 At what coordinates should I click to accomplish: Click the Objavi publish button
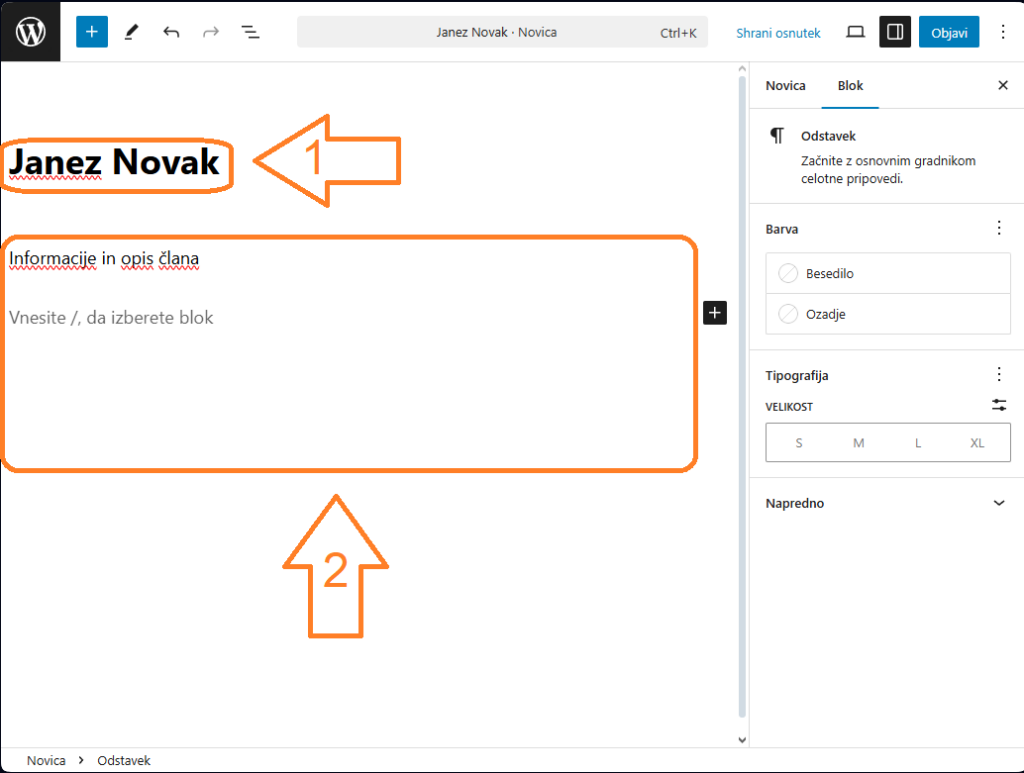pos(949,32)
